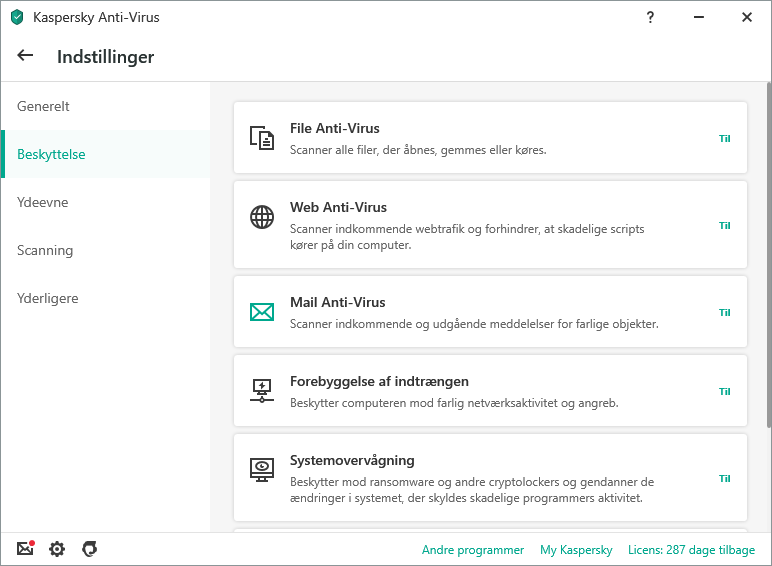Toggle File Anti-Virus Til switch
Screen dimensions: 772x566
pyautogui.click(x=725, y=138)
